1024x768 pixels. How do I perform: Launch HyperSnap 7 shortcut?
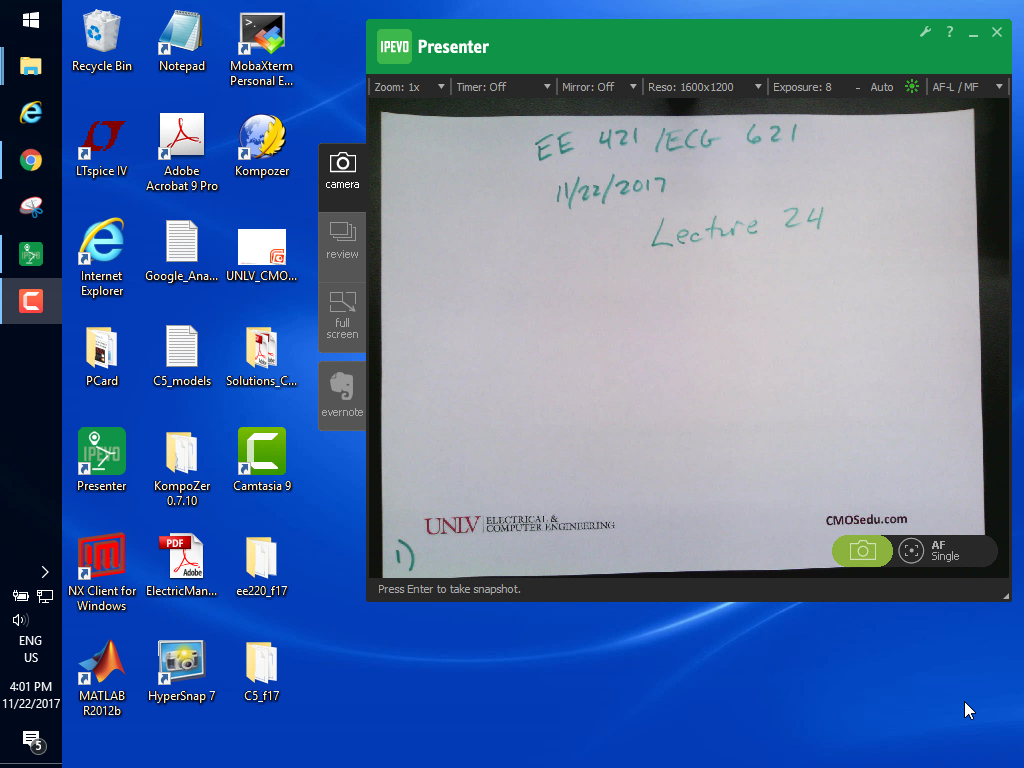click(182, 671)
